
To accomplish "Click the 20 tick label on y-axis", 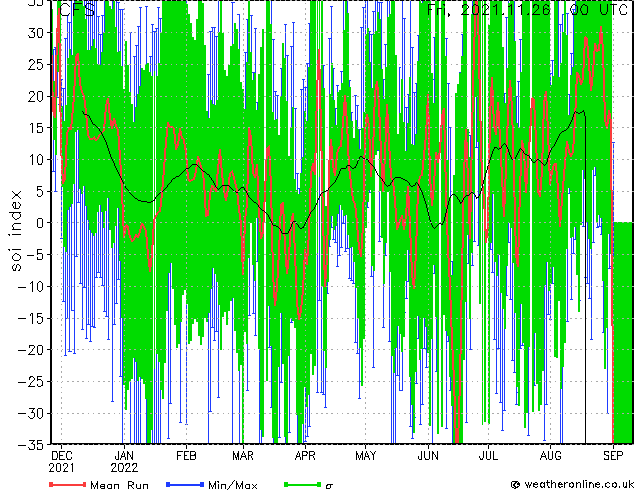I will click(35, 96).
